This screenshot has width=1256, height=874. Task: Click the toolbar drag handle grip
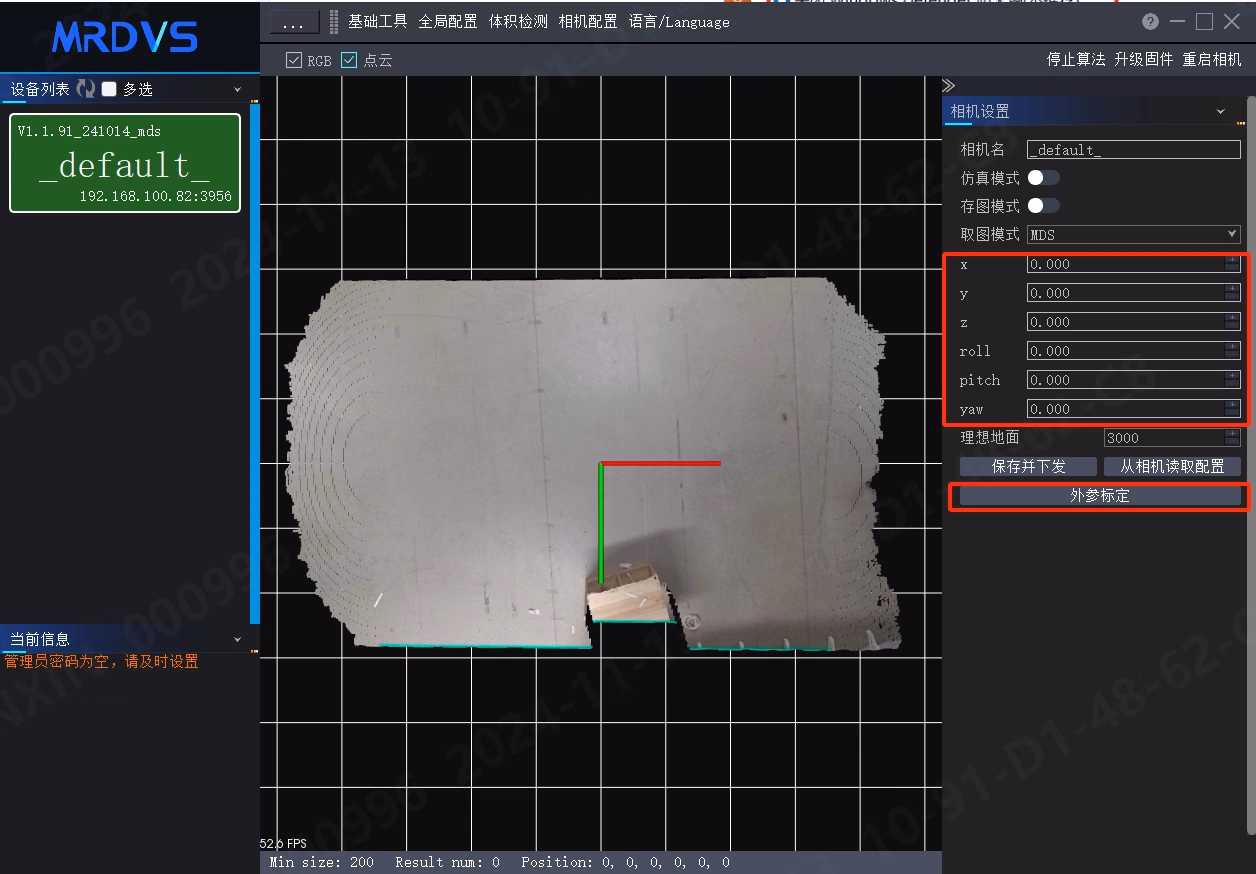click(x=334, y=22)
